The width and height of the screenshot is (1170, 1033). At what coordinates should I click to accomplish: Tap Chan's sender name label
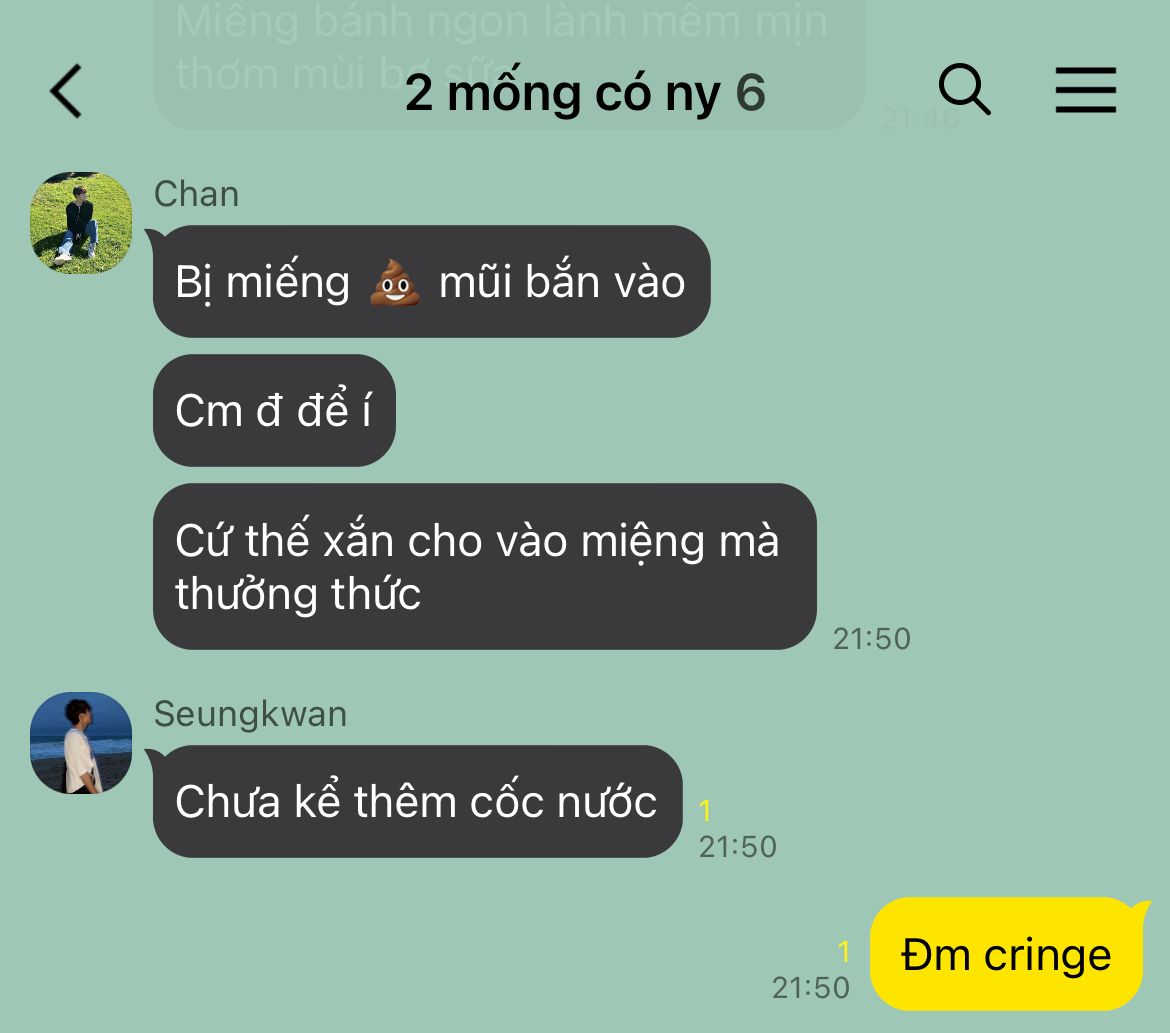(196, 194)
